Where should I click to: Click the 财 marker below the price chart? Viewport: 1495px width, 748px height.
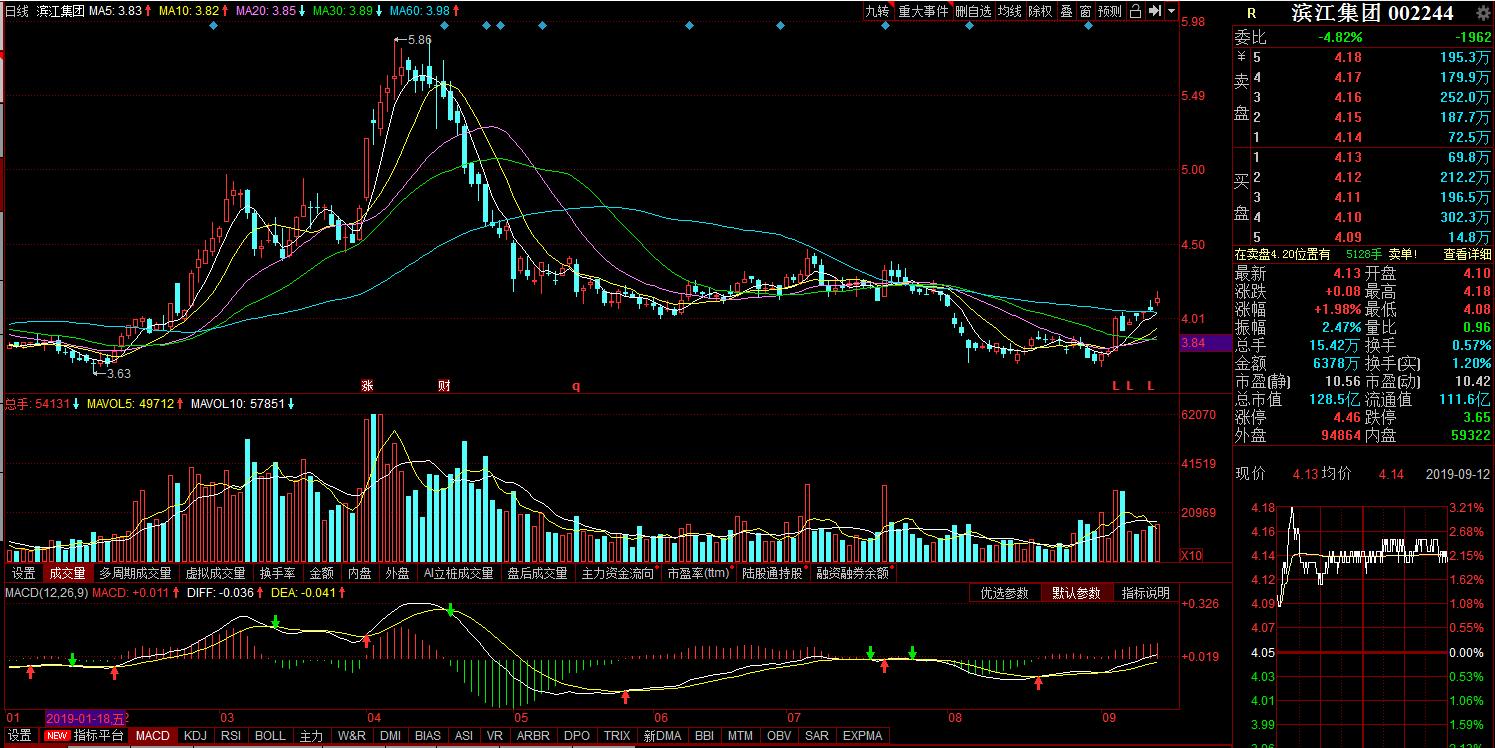point(443,385)
